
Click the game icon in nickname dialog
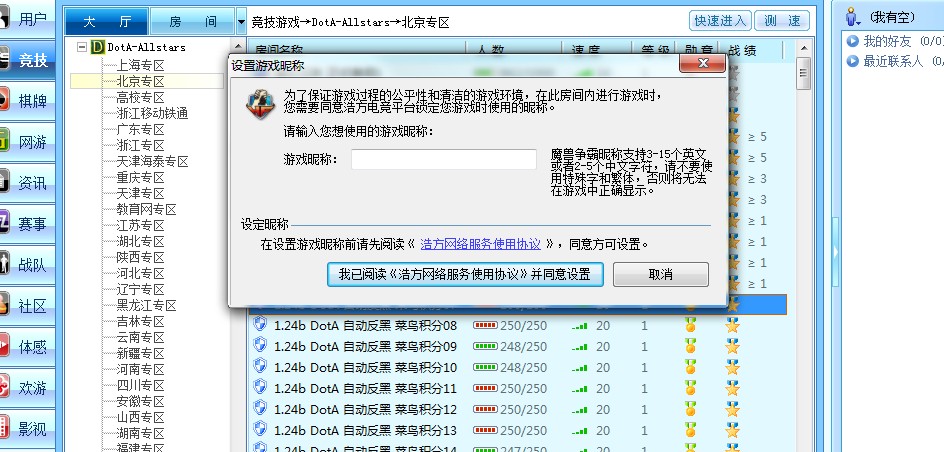pos(261,104)
